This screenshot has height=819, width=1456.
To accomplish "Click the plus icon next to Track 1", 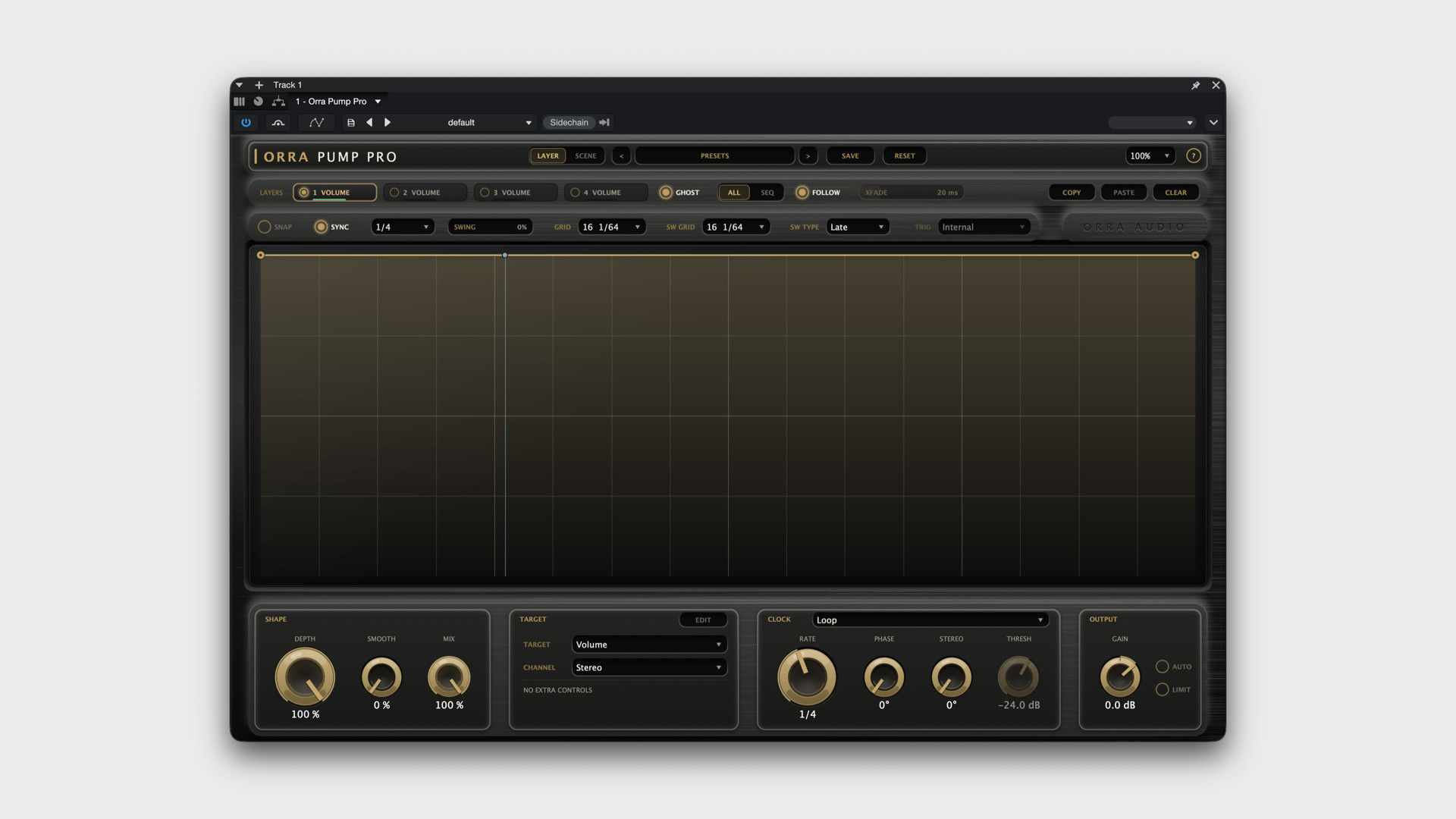I will click(x=259, y=85).
